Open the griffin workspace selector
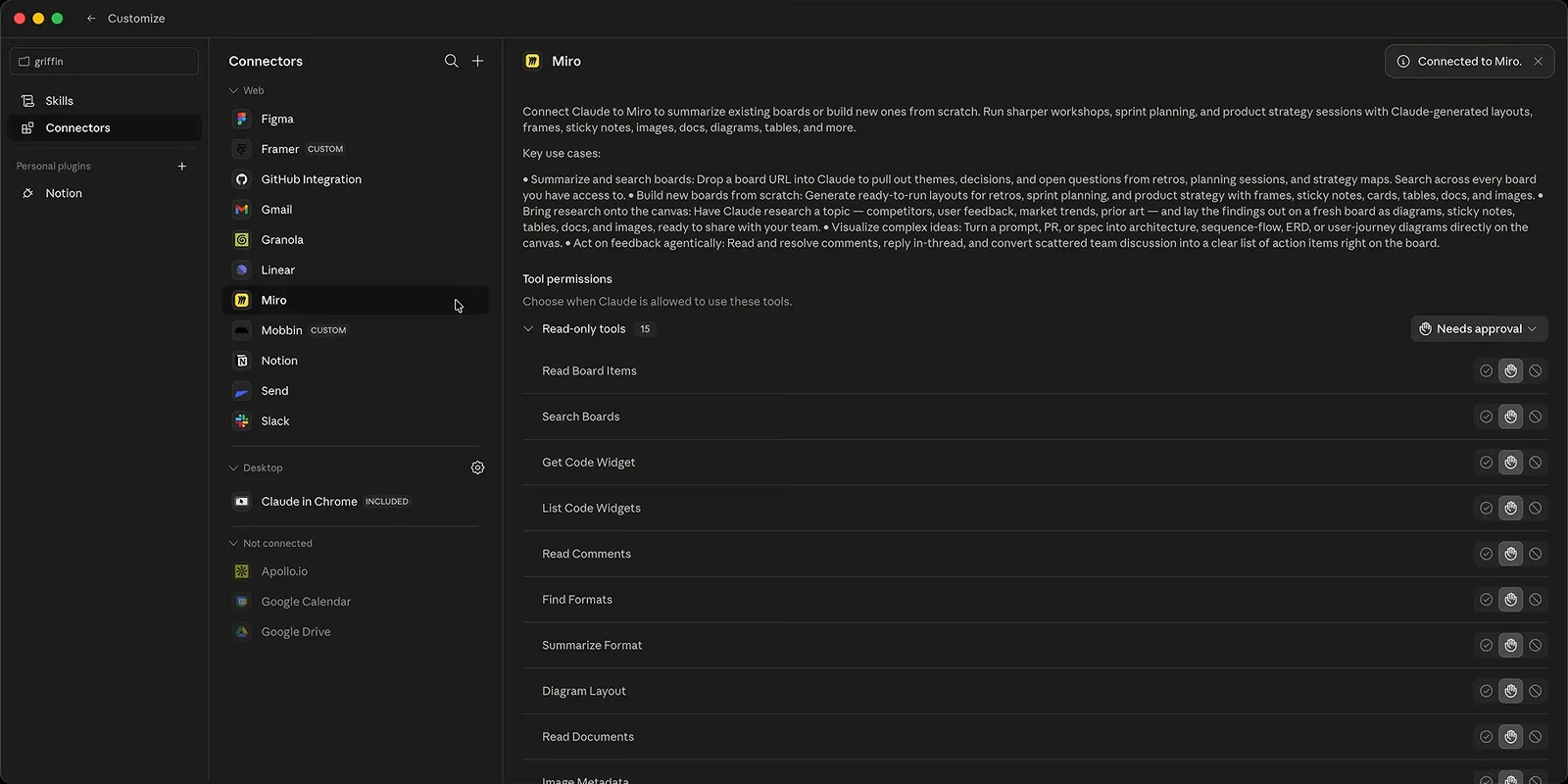 [x=104, y=61]
